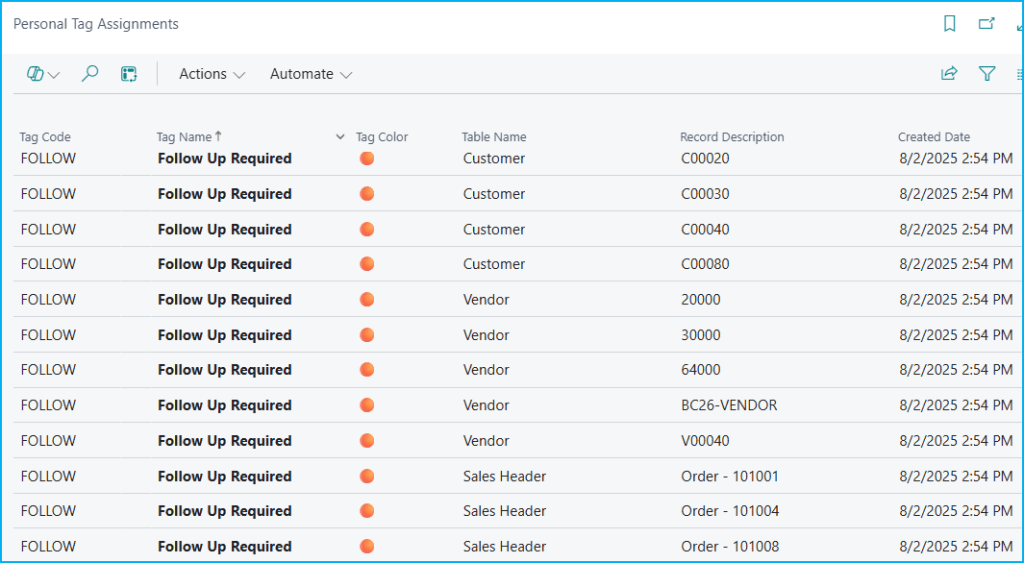Click the Table Name column header

(x=493, y=137)
